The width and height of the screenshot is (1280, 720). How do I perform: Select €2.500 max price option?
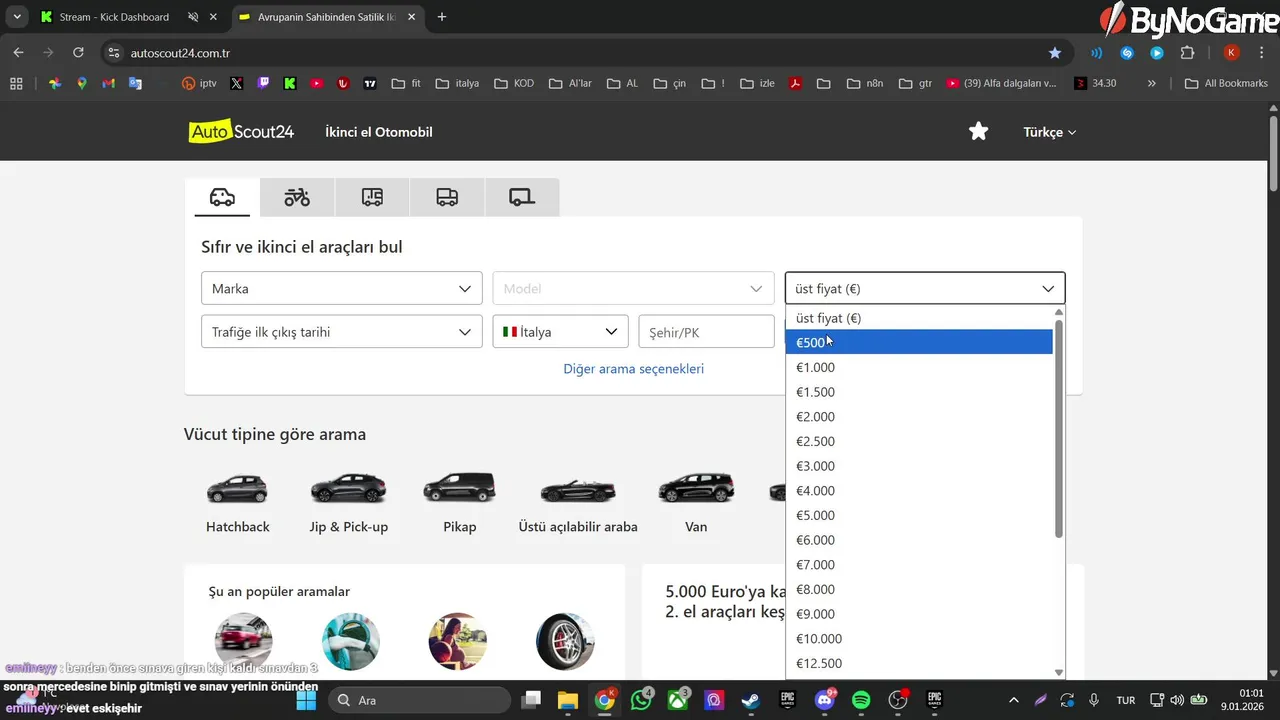point(920,441)
